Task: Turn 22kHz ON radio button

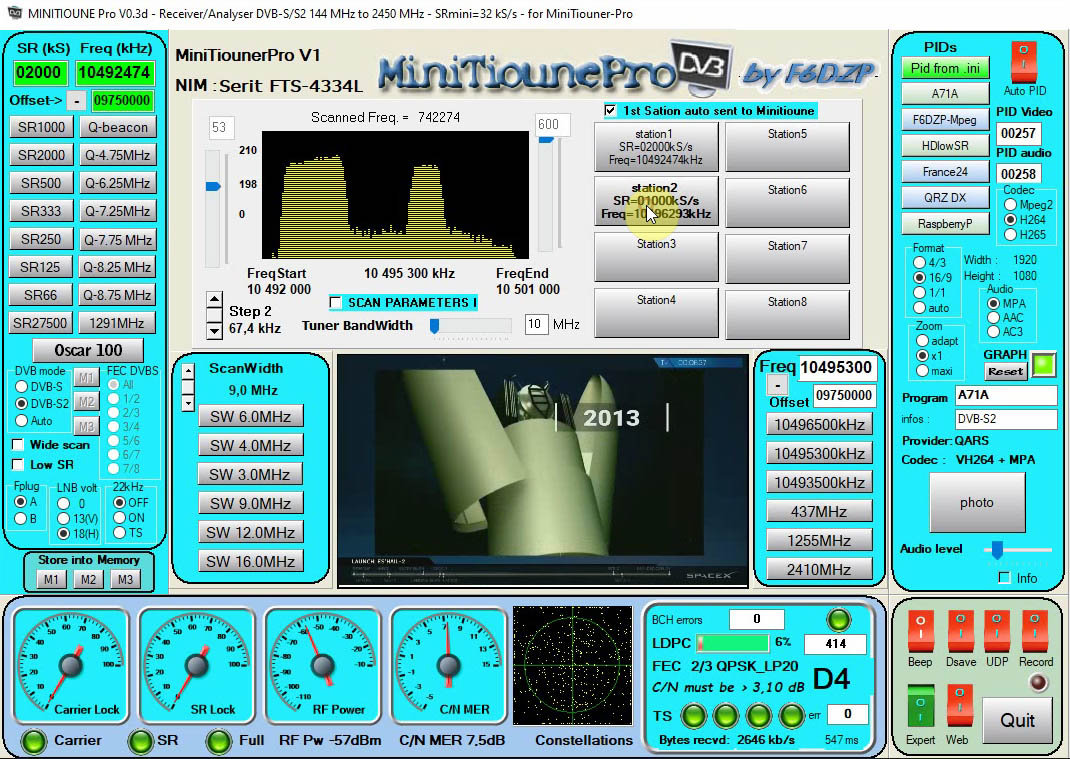Action: pos(119,518)
